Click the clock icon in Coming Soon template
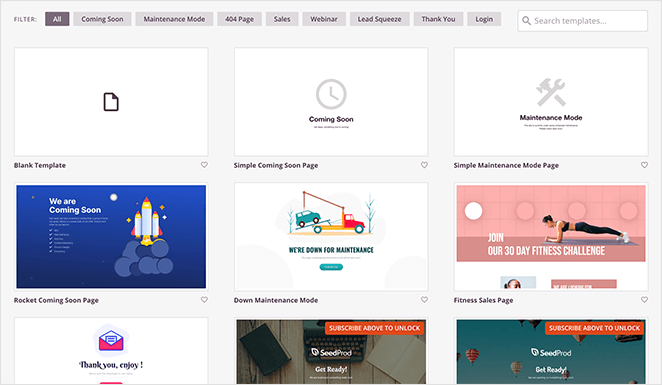The image size is (662, 385). (x=331, y=94)
